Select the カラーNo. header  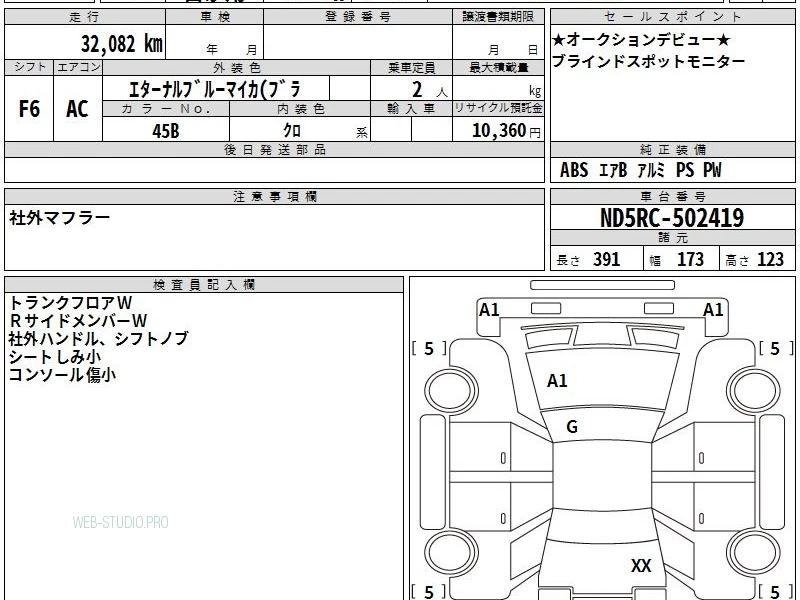point(166,109)
